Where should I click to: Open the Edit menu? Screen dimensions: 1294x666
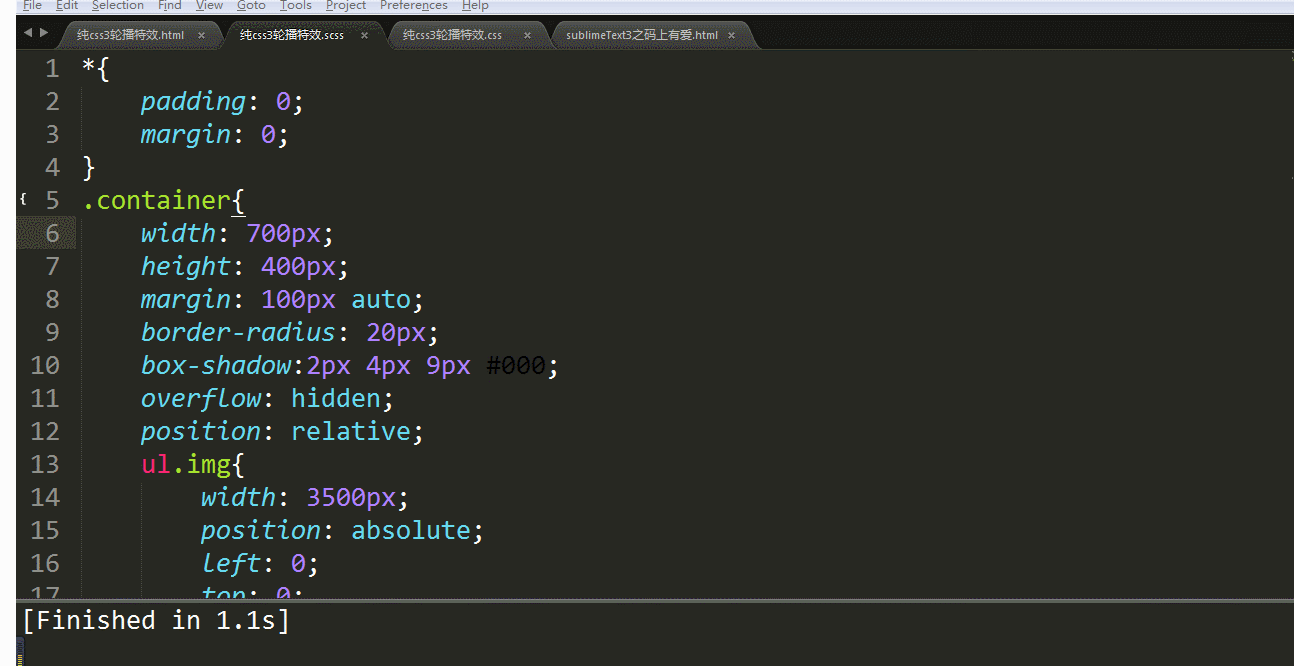click(67, 5)
